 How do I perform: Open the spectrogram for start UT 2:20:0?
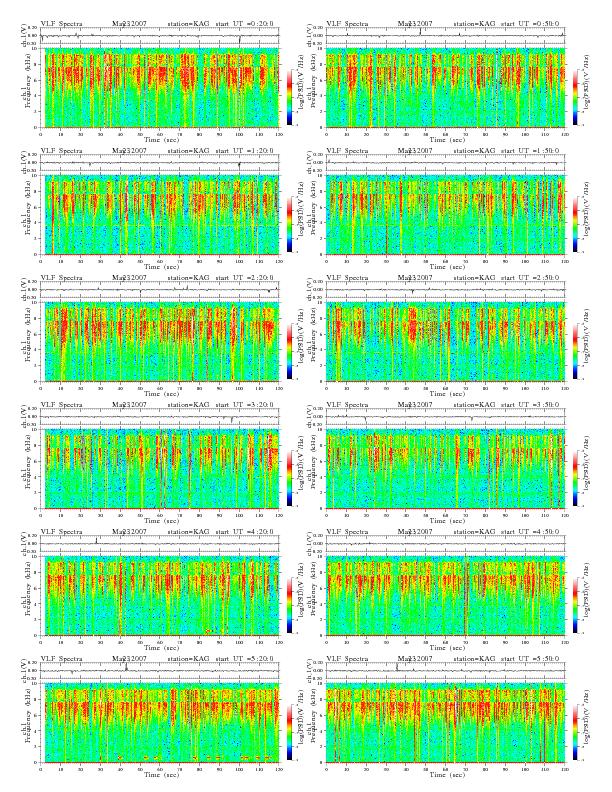coord(160,342)
